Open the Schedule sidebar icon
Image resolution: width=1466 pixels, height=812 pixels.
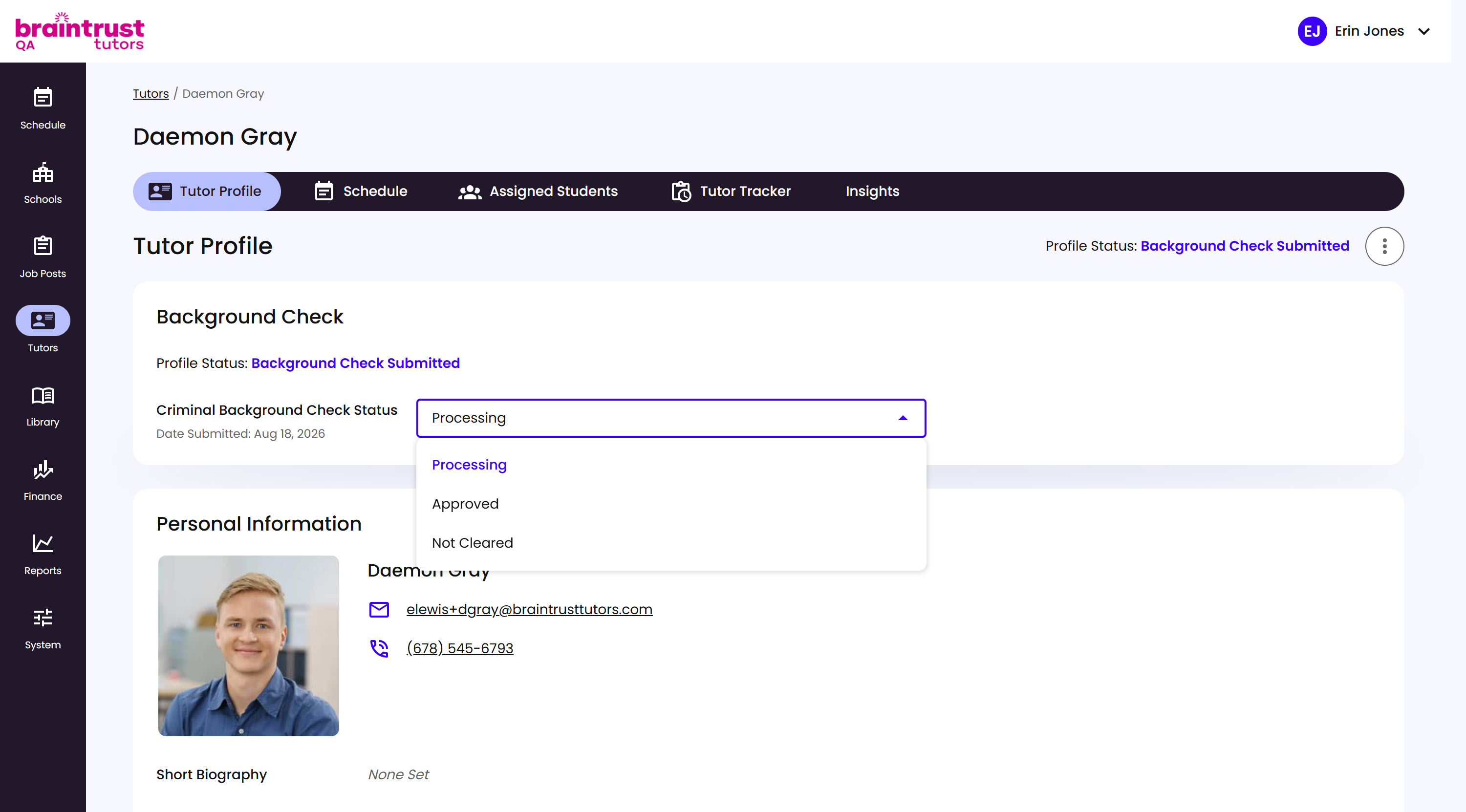(43, 97)
